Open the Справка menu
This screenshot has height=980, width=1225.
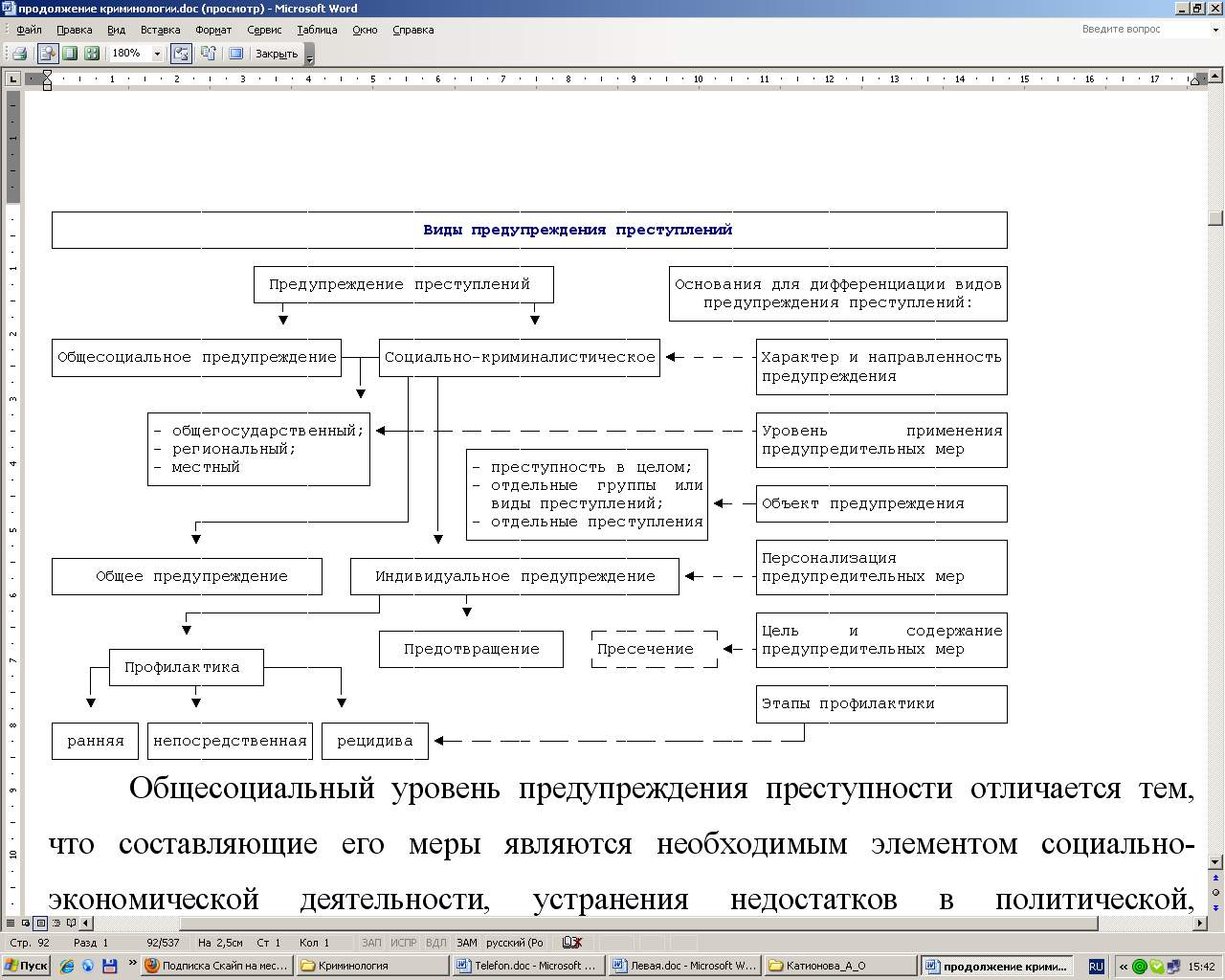(413, 30)
